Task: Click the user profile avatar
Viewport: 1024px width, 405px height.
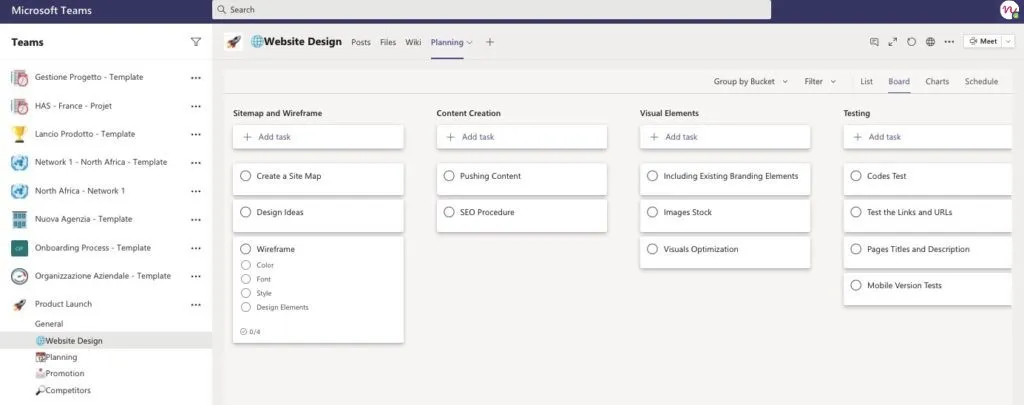Action: coord(1009,10)
